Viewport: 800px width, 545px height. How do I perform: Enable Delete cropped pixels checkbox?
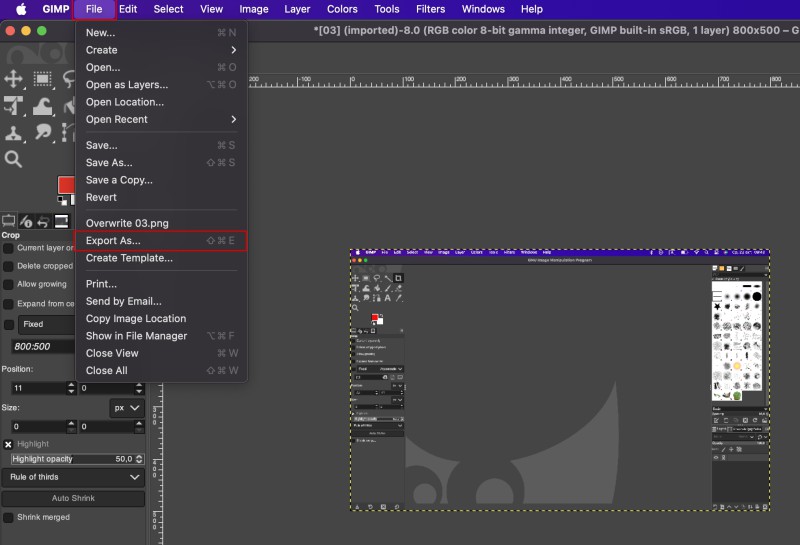[8, 266]
